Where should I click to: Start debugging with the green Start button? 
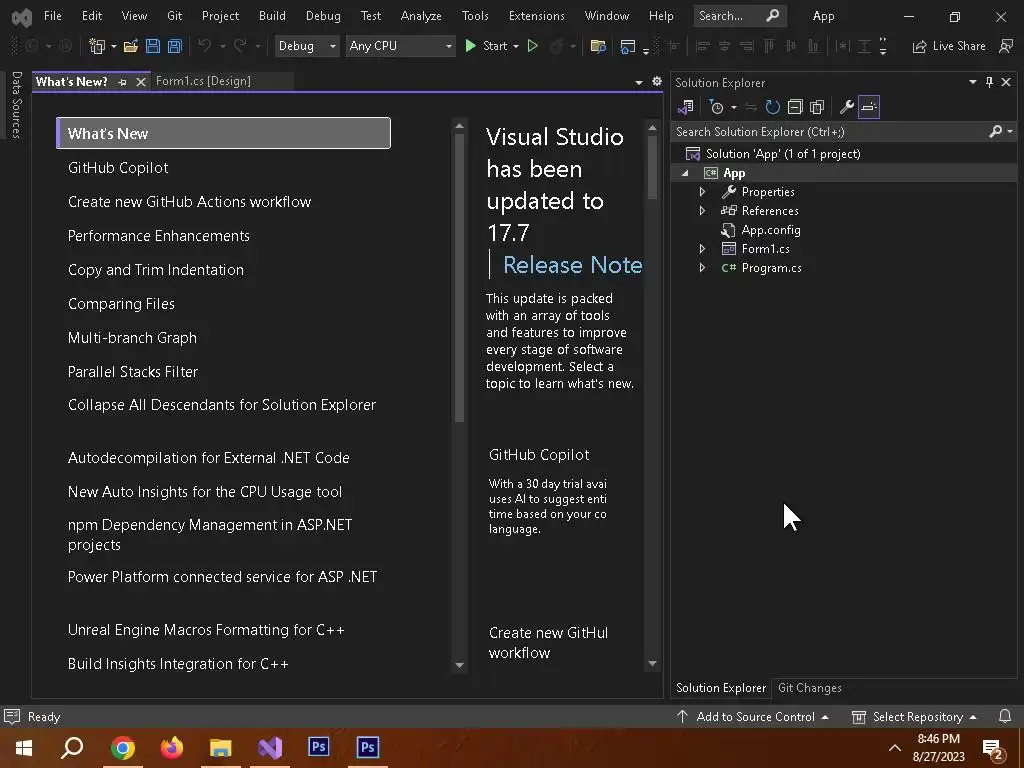click(486, 46)
